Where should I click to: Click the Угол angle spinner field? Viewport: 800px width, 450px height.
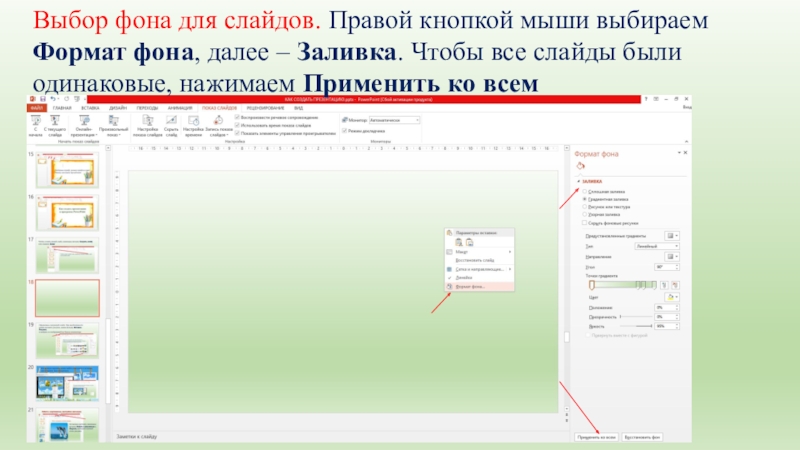point(667,267)
